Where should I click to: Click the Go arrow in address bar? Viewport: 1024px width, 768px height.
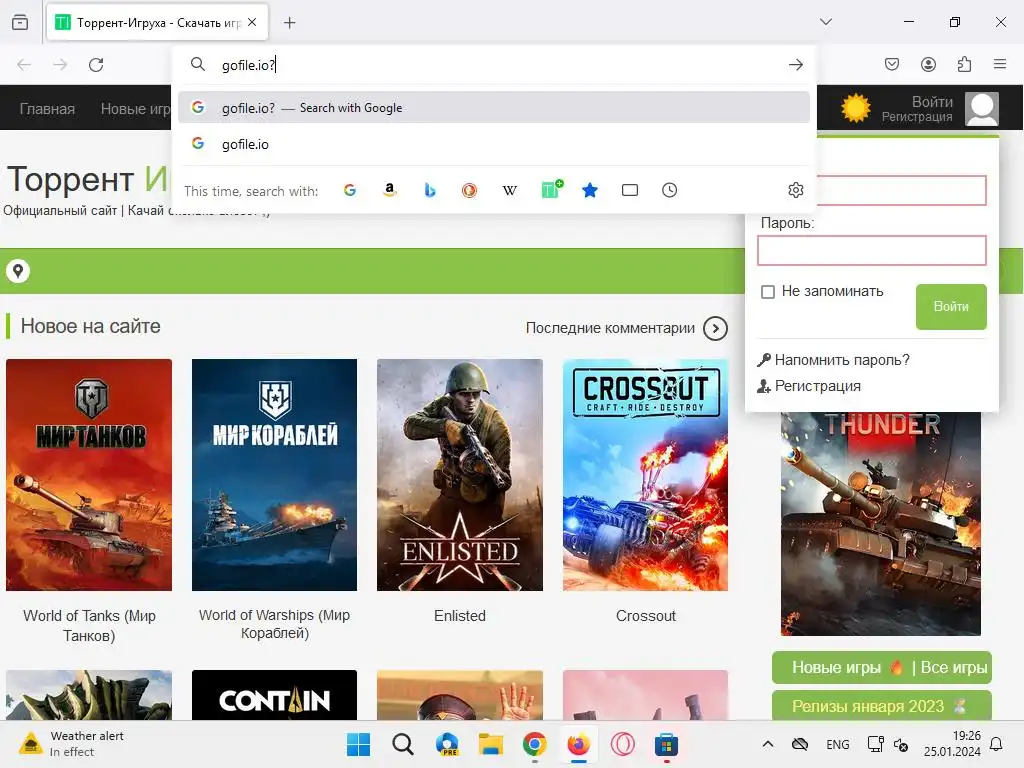click(x=795, y=65)
